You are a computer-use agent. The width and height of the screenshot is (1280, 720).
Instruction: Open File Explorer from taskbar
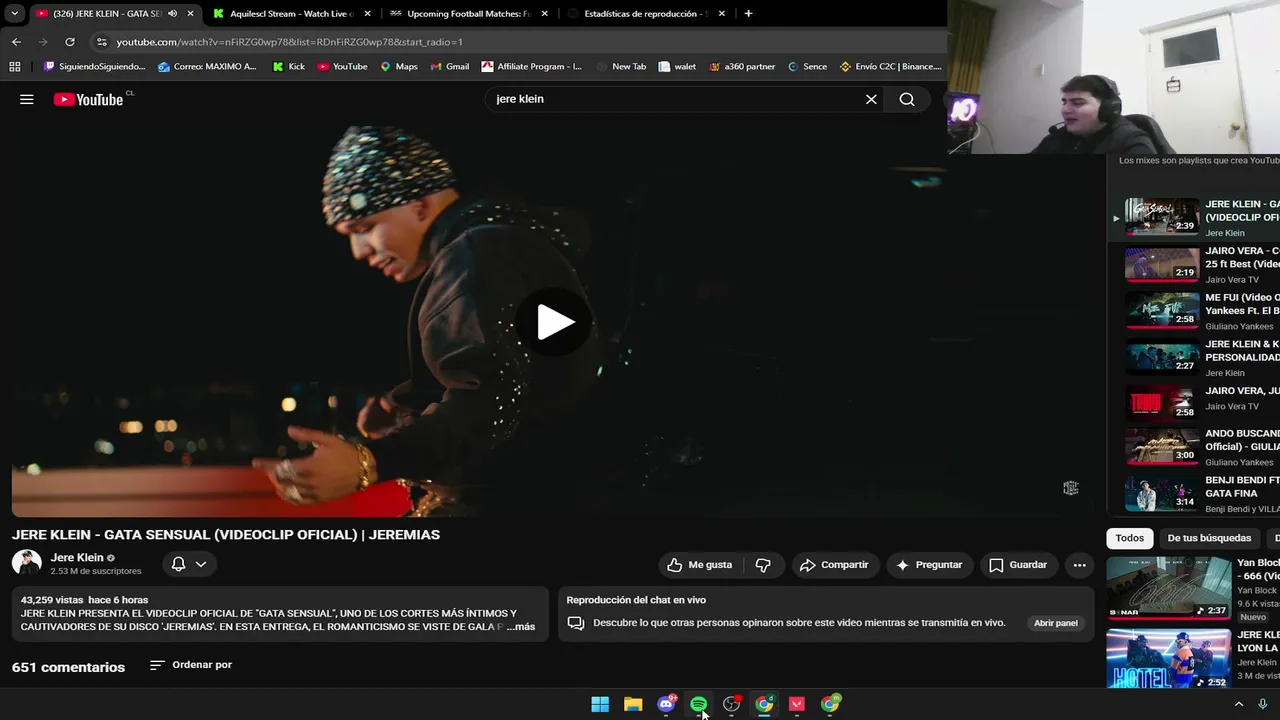[x=633, y=704]
